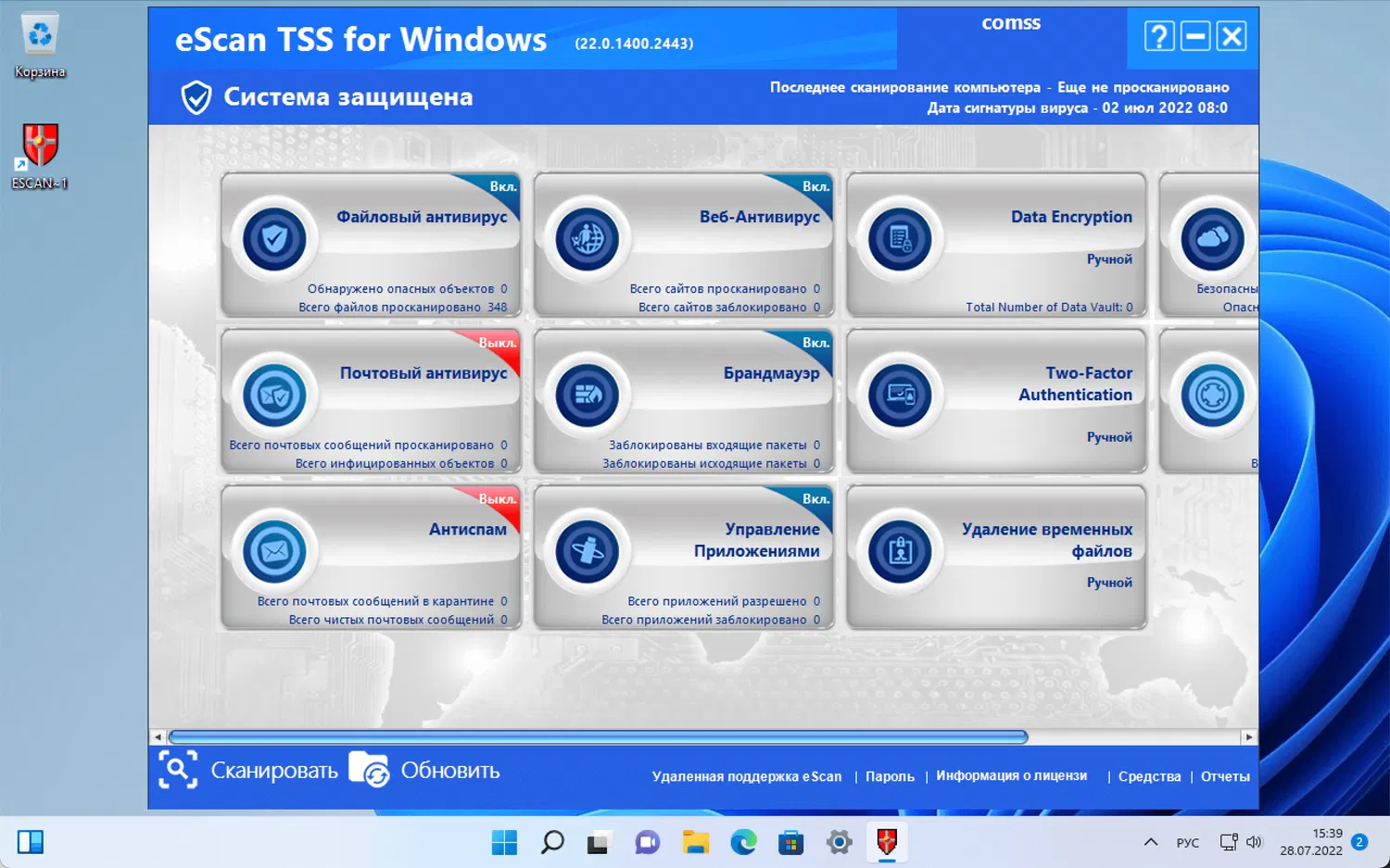Viewport: 1390px width, 868px height.
Task: Open the Antispam envelope icon
Action: [274, 551]
